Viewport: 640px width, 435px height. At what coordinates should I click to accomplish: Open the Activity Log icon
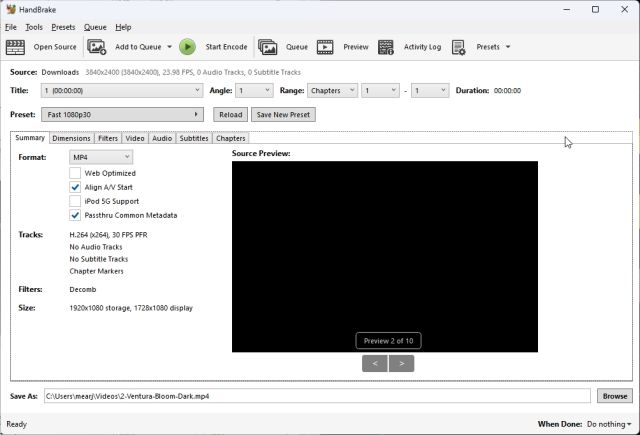click(x=385, y=47)
